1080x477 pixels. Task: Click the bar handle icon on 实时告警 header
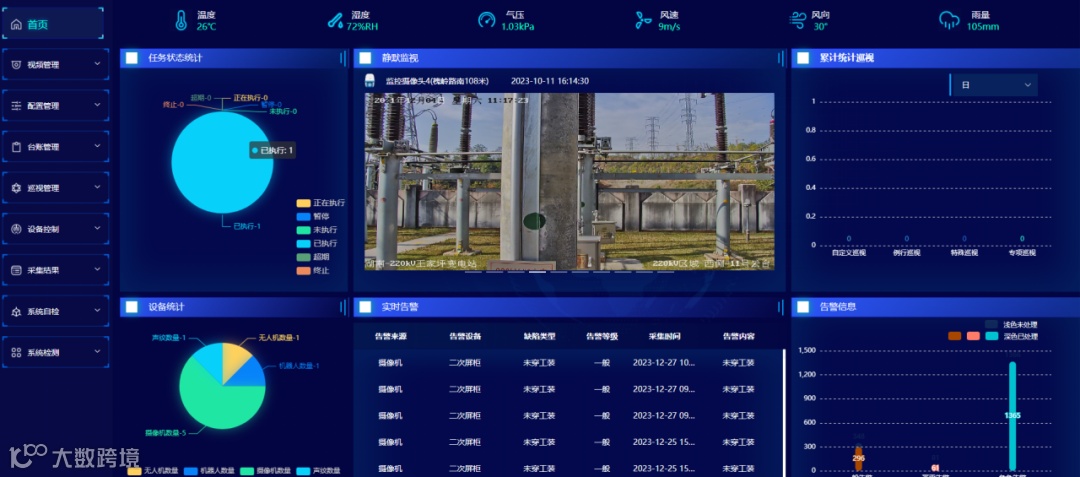pyautogui.click(x=780, y=307)
